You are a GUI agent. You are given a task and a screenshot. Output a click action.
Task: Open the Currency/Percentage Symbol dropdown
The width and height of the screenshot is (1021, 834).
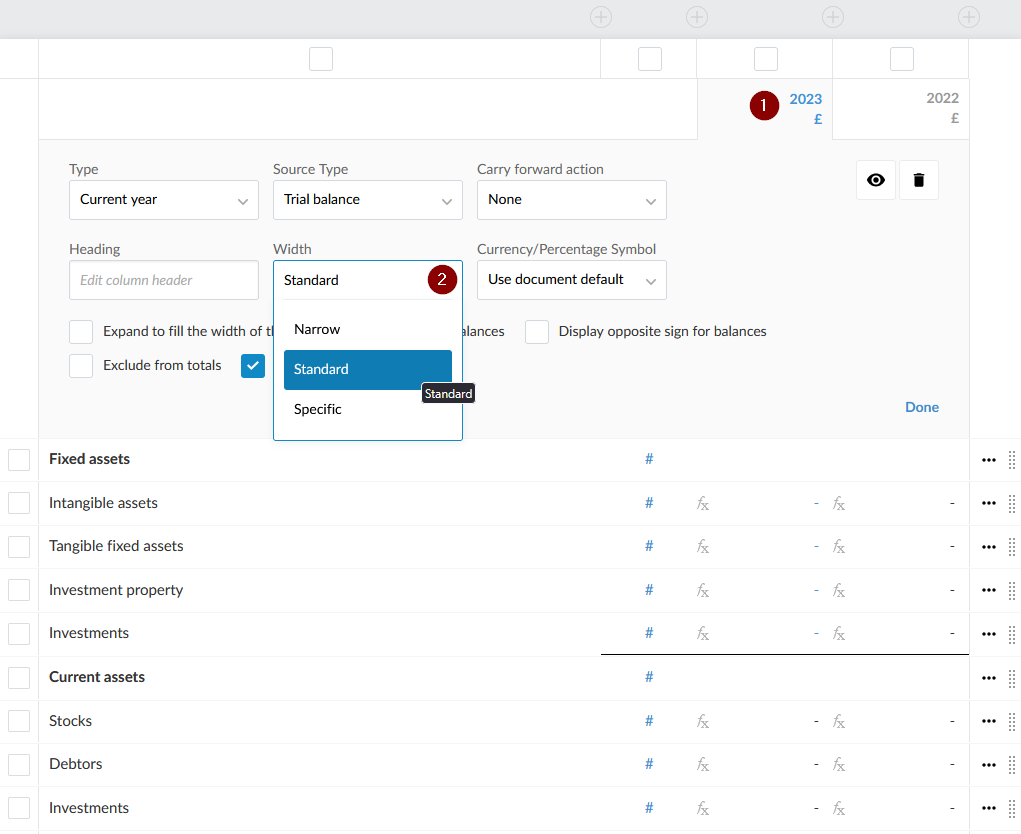(x=571, y=280)
